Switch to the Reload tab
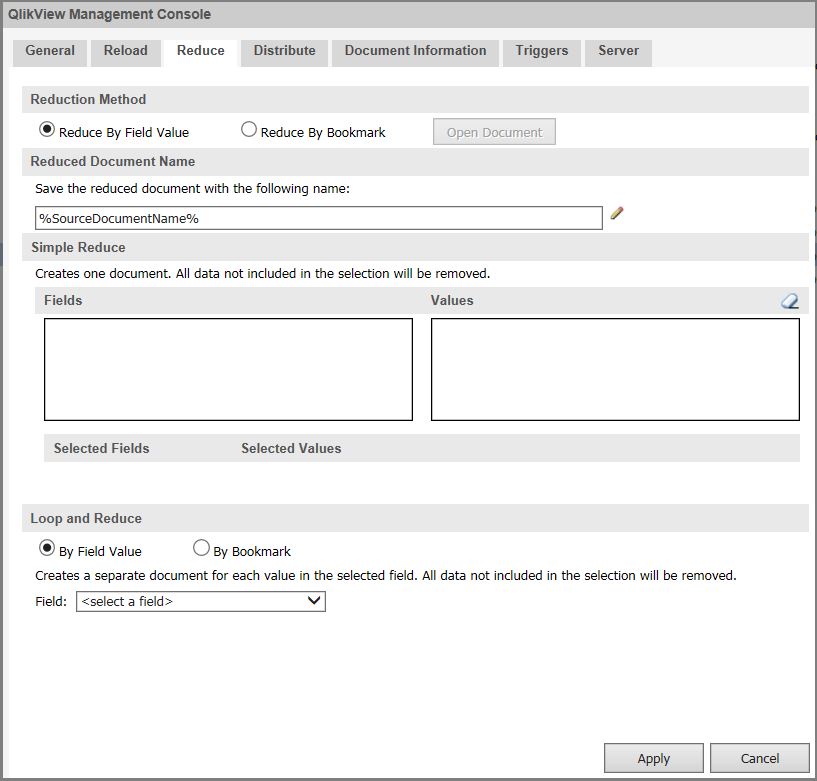817x781 pixels. (x=126, y=53)
